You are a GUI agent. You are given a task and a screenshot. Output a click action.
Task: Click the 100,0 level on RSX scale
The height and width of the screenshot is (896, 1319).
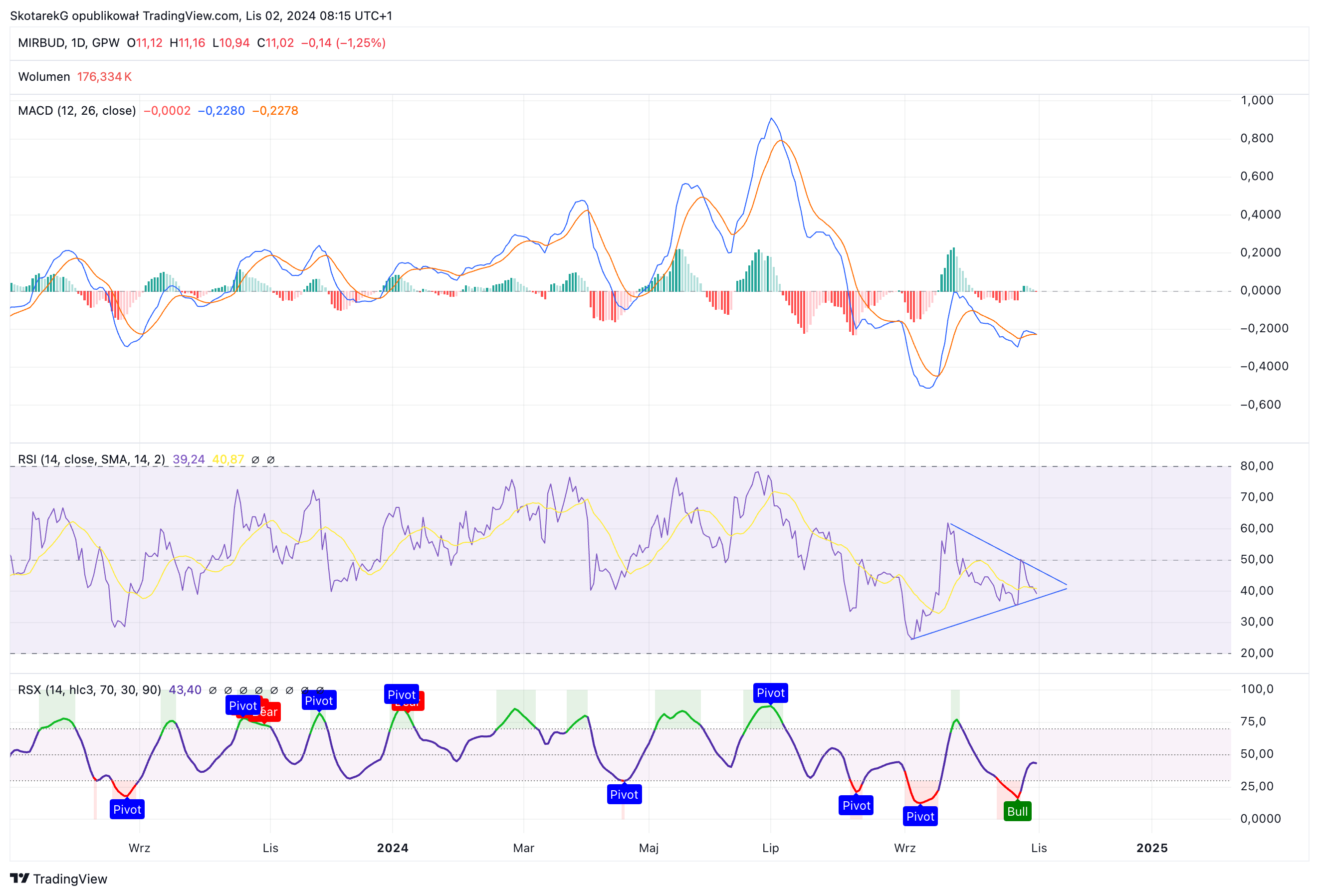[1257, 689]
